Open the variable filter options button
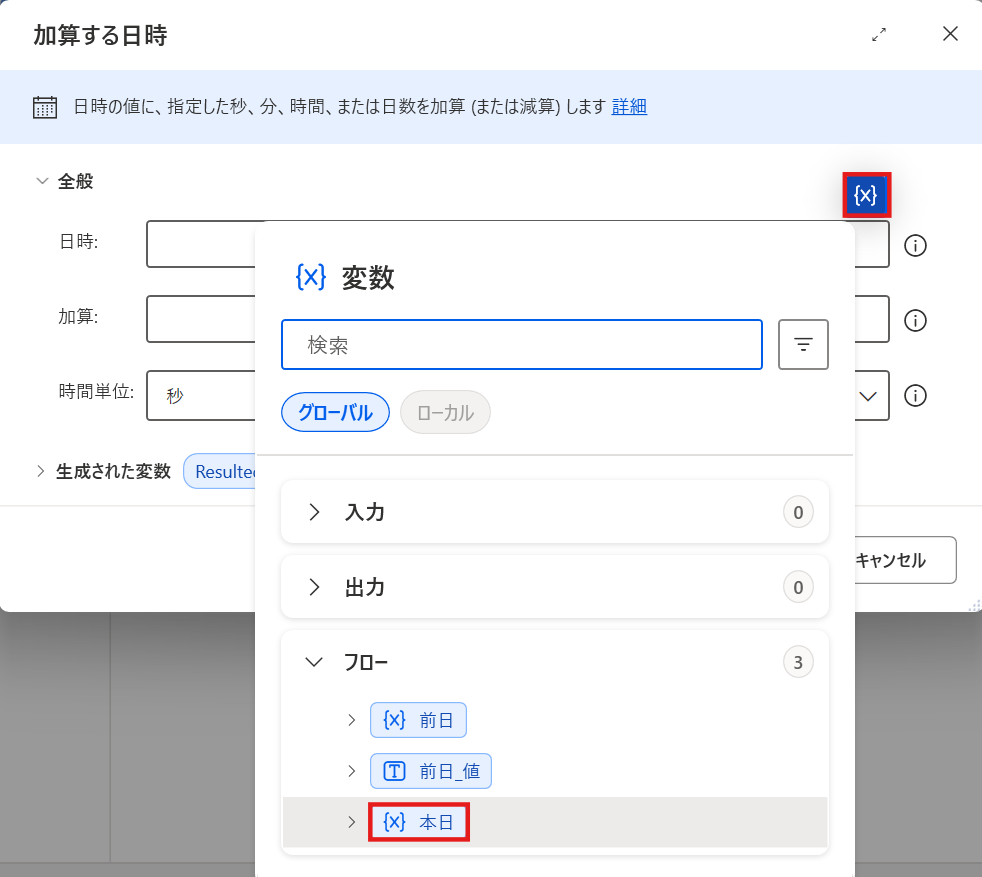 click(803, 345)
